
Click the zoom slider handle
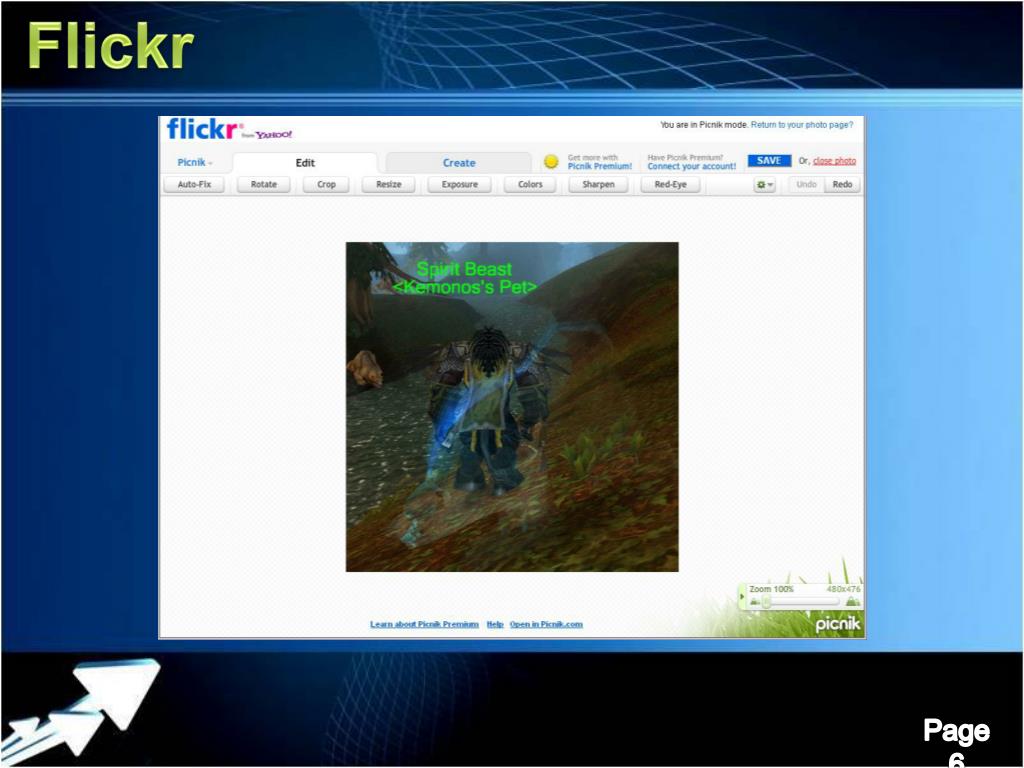[x=767, y=602]
